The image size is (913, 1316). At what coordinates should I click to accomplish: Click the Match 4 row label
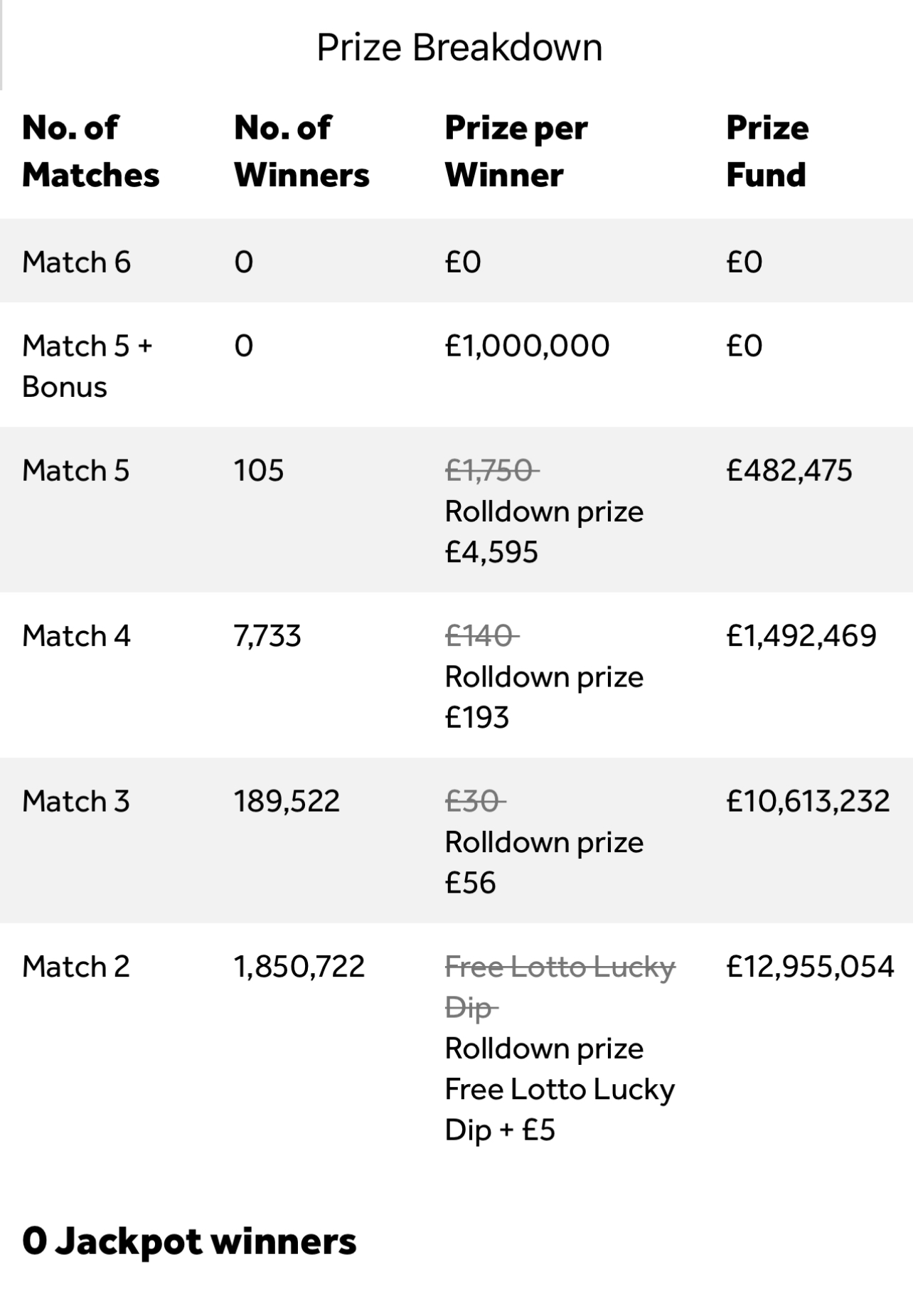point(77,635)
